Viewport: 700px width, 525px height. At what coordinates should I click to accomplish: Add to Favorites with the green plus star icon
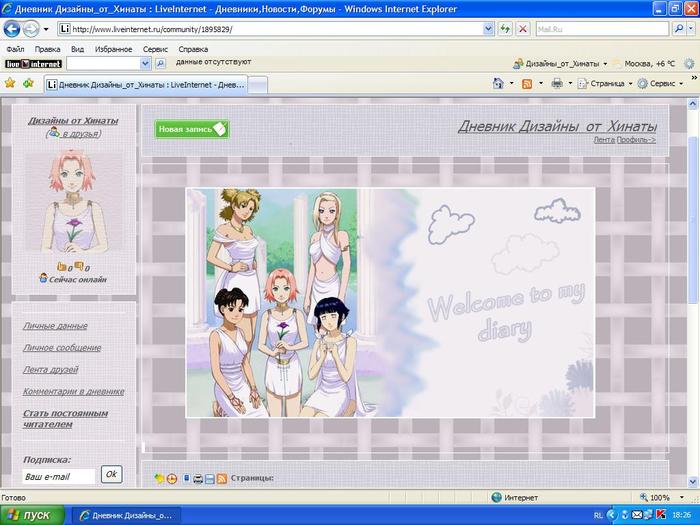[29, 83]
